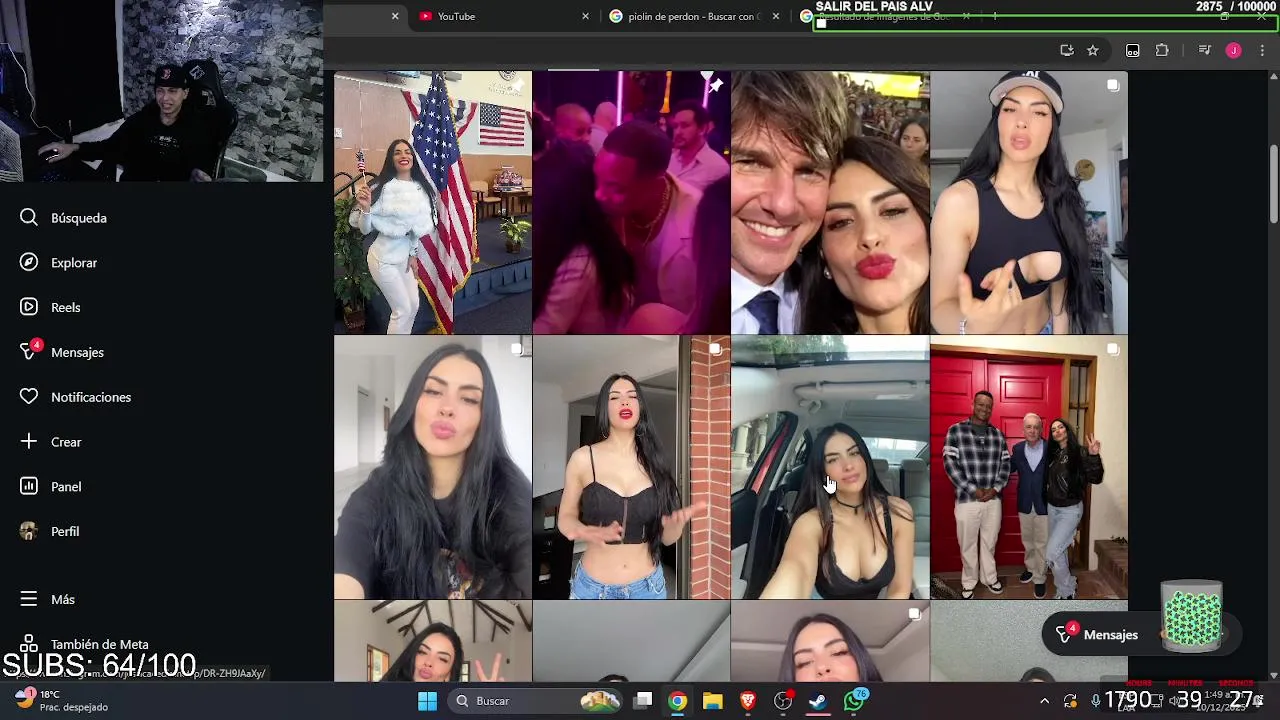Image resolution: width=1280 pixels, height=720 pixels.
Task: Click the Chrome taskbar icon
Action: 678,701
